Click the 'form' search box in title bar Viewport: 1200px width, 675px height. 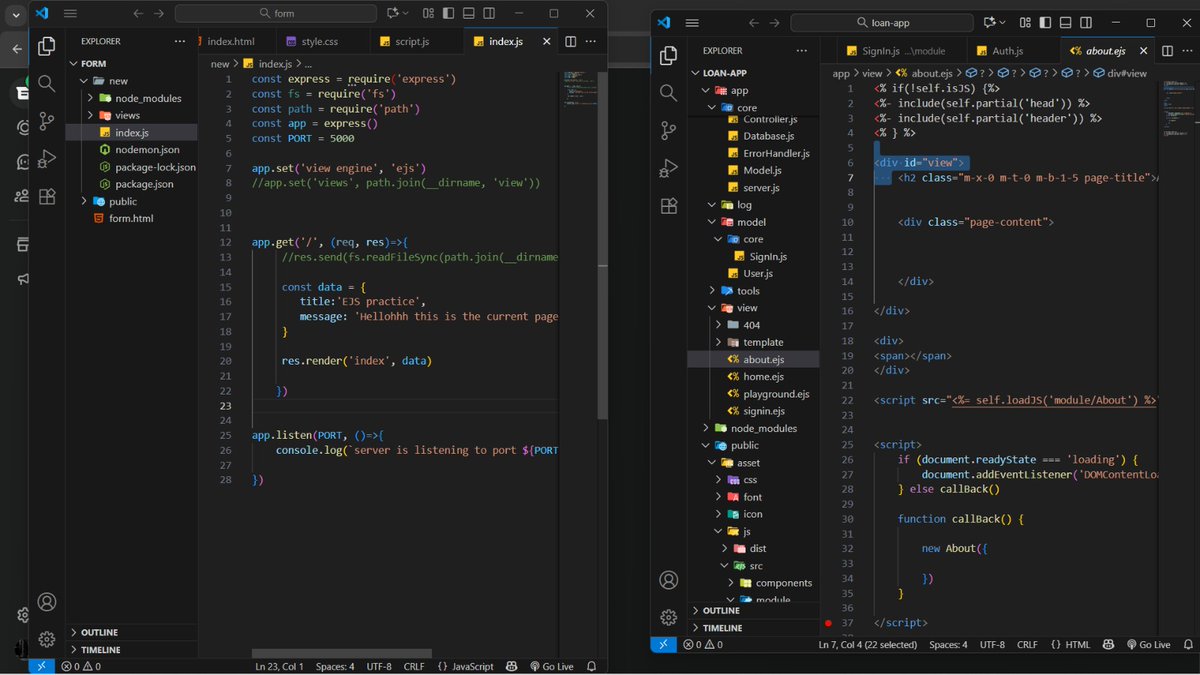(x=275, y=13)
